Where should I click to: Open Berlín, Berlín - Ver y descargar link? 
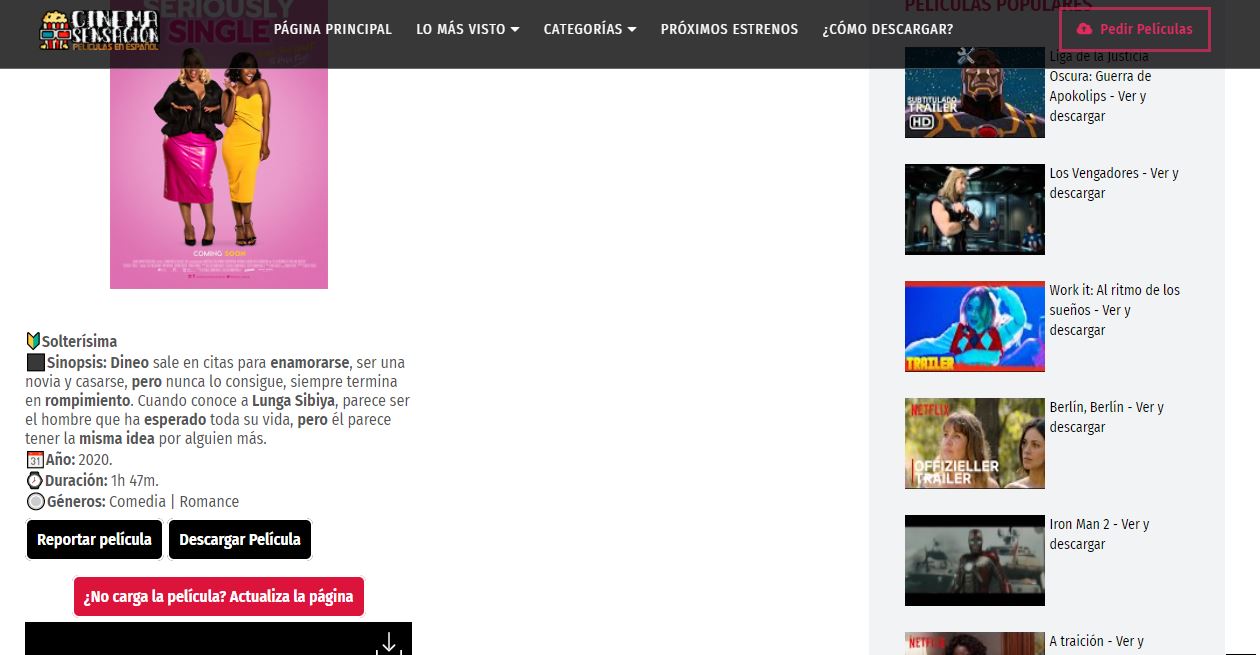point(1106,417)
